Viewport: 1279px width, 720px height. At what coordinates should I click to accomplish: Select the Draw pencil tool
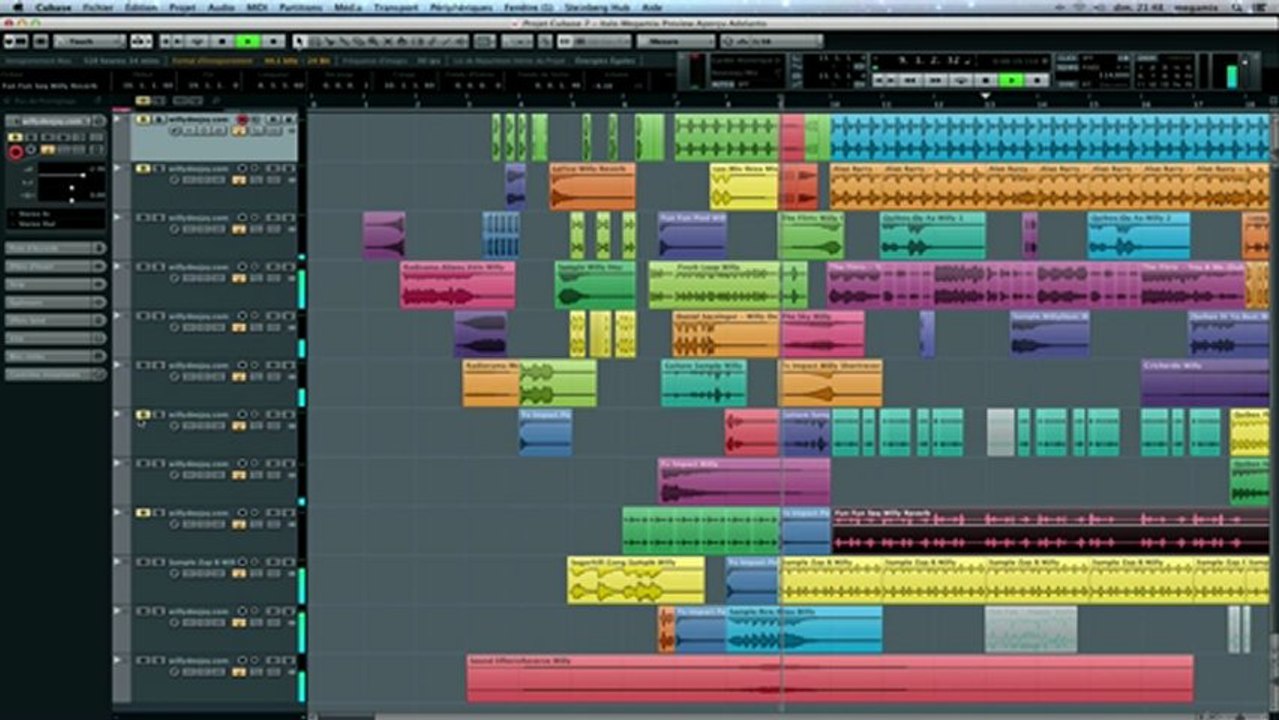(431, 42)
